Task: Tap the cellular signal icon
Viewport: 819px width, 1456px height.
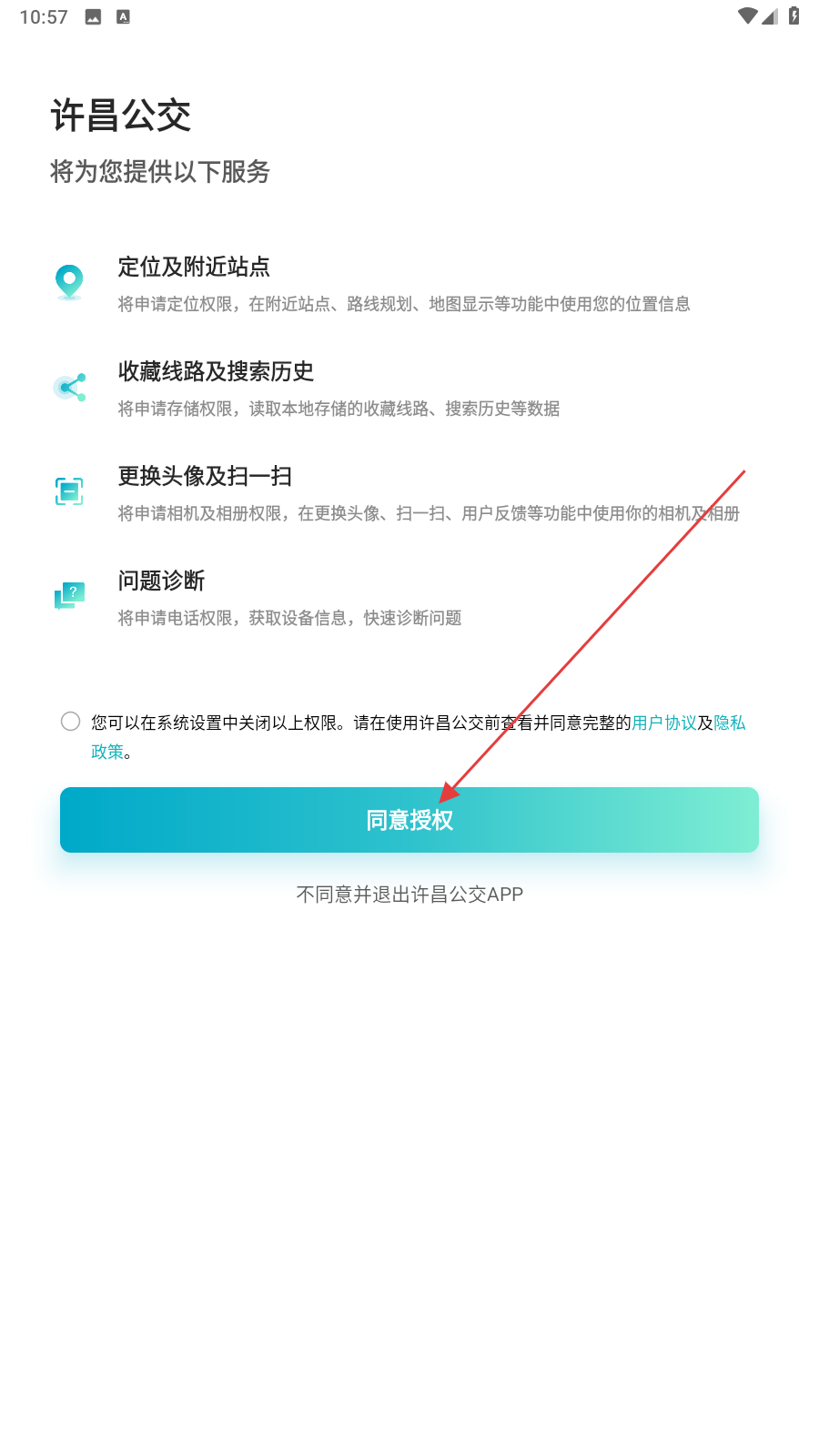Action: (770, 16)
